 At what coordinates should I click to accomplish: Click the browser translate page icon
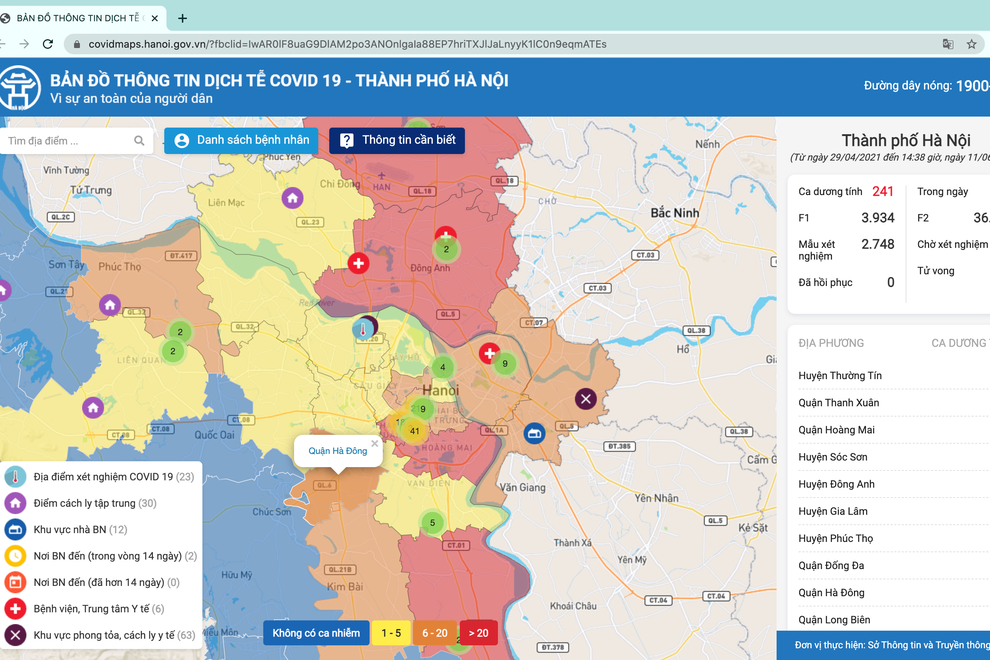click(x=947, y=44)
